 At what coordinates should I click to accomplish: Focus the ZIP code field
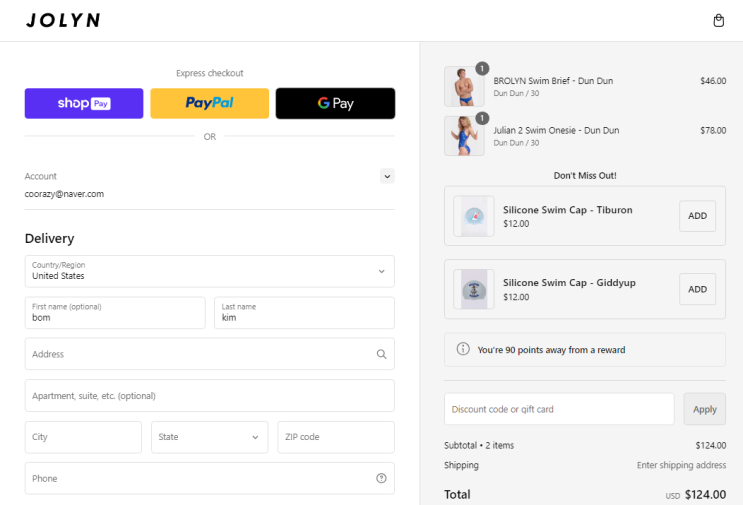click(336, 437)
